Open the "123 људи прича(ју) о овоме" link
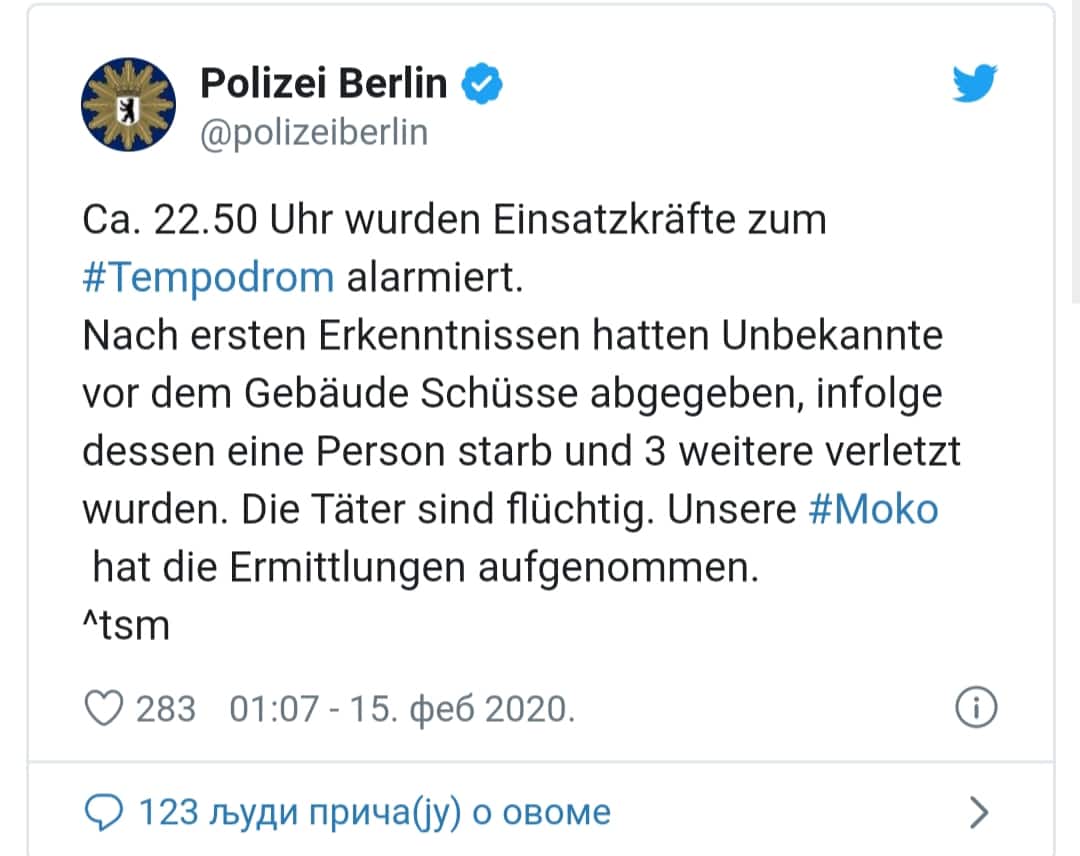1080x856 pixels. (x=374, y=811)
